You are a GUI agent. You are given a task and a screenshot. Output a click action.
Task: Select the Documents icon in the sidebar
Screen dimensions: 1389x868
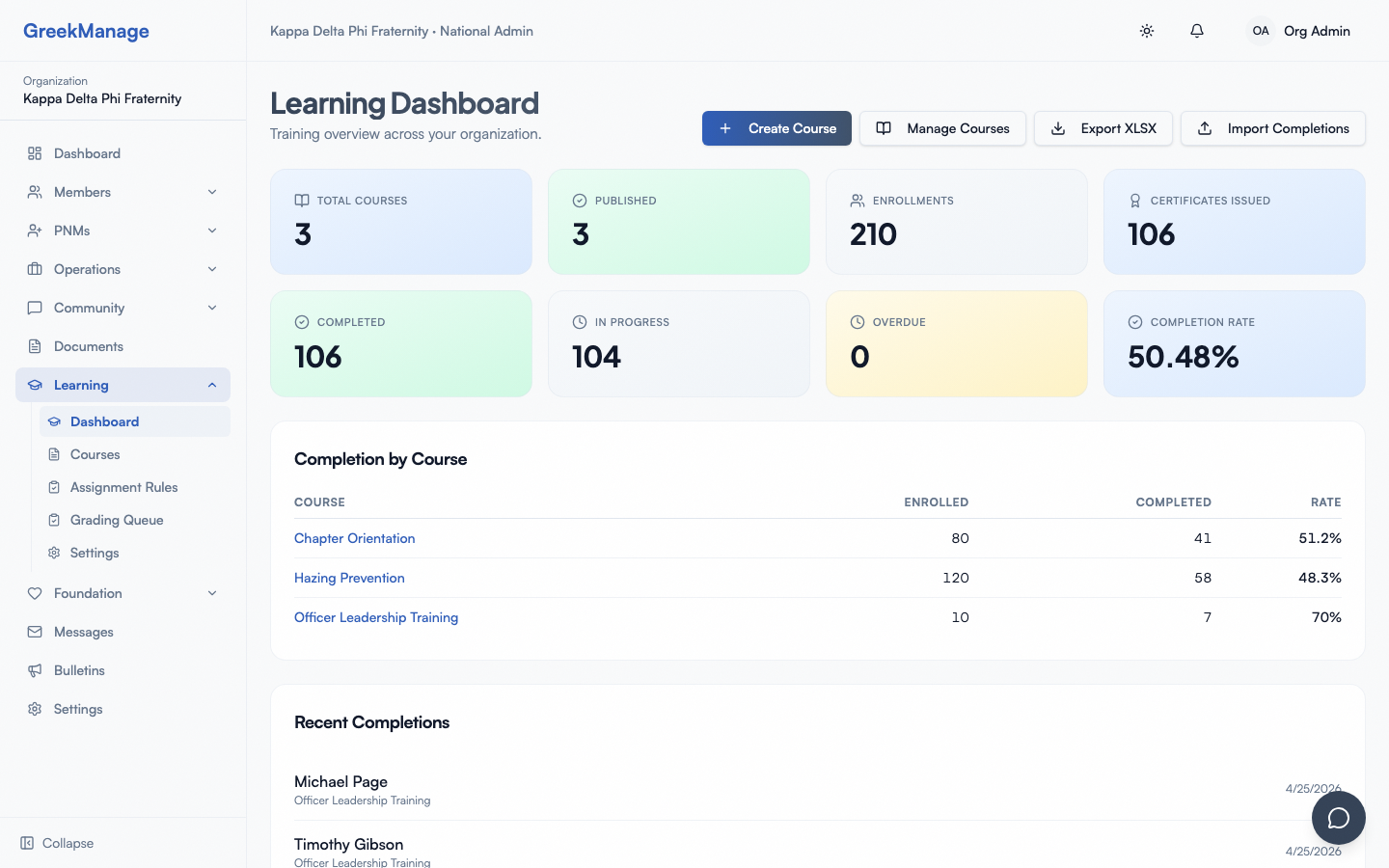tap(34, 346)
